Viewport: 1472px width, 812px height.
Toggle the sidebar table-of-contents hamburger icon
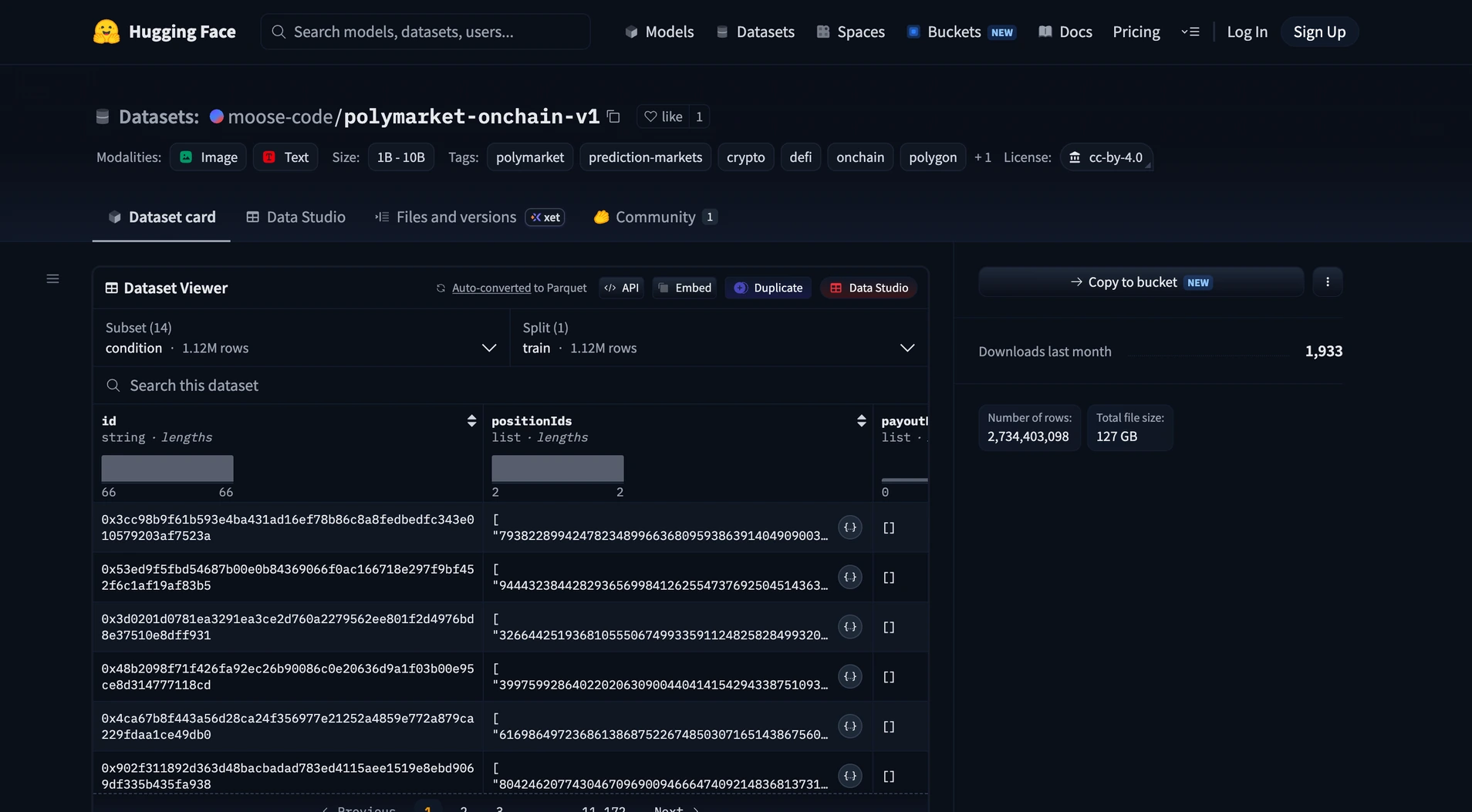tap(52, 278)
